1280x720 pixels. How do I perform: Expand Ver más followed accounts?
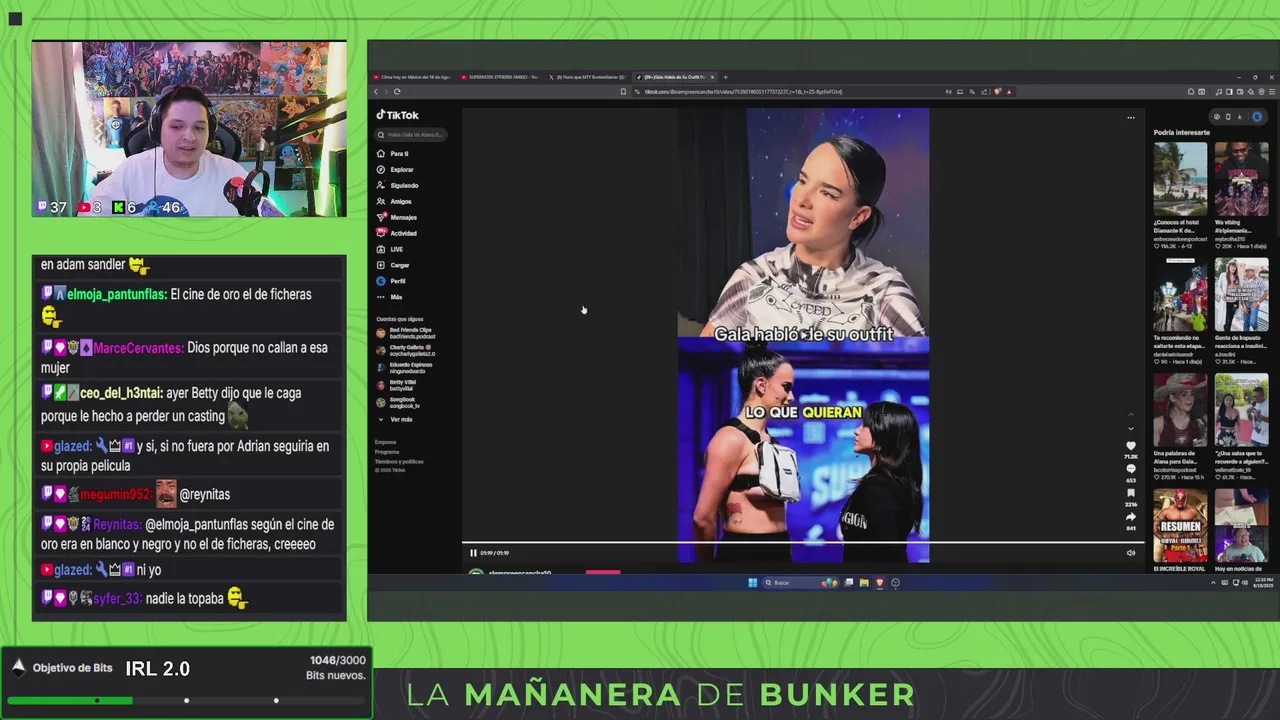coord(394,419)
